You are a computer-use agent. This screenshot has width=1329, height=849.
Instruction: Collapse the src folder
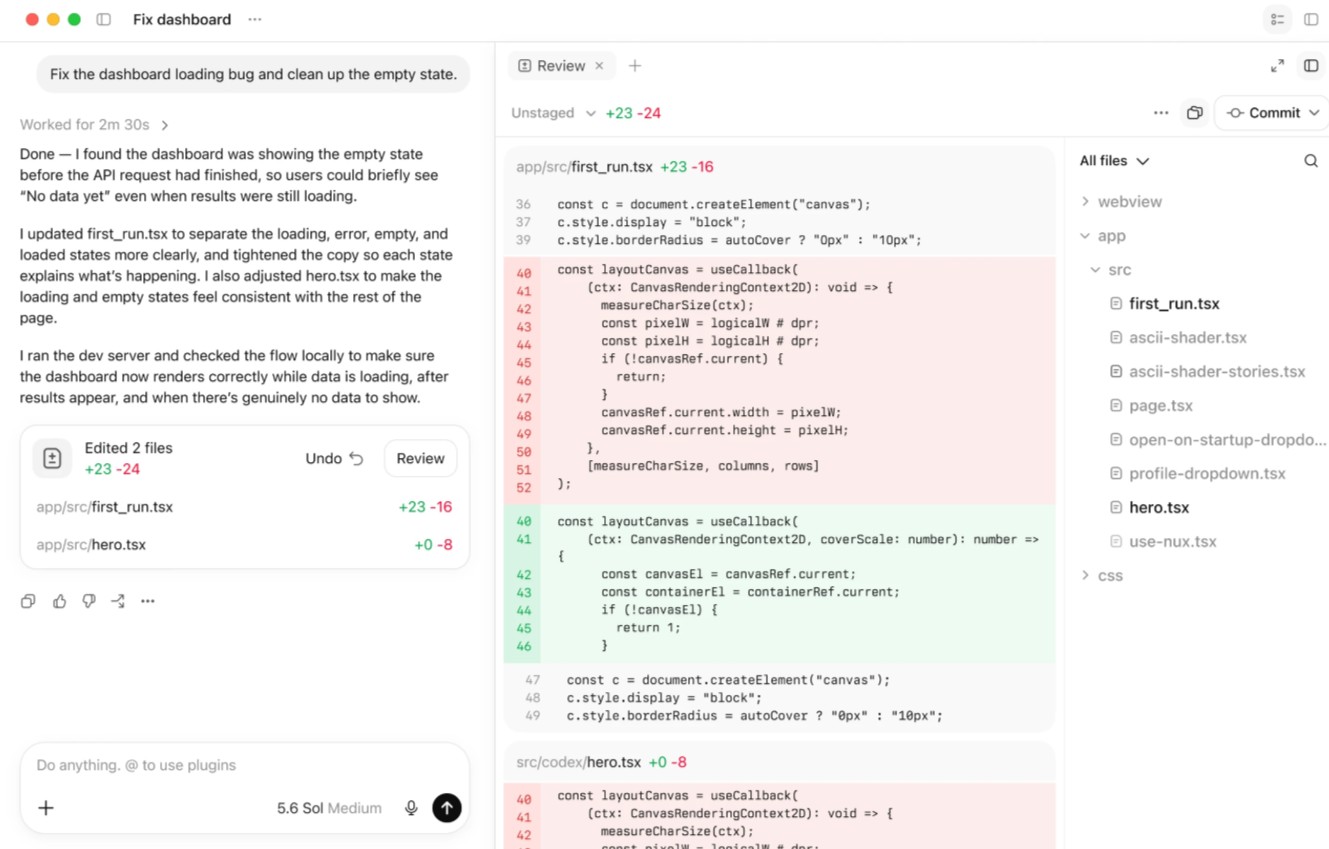(1110, 270)
